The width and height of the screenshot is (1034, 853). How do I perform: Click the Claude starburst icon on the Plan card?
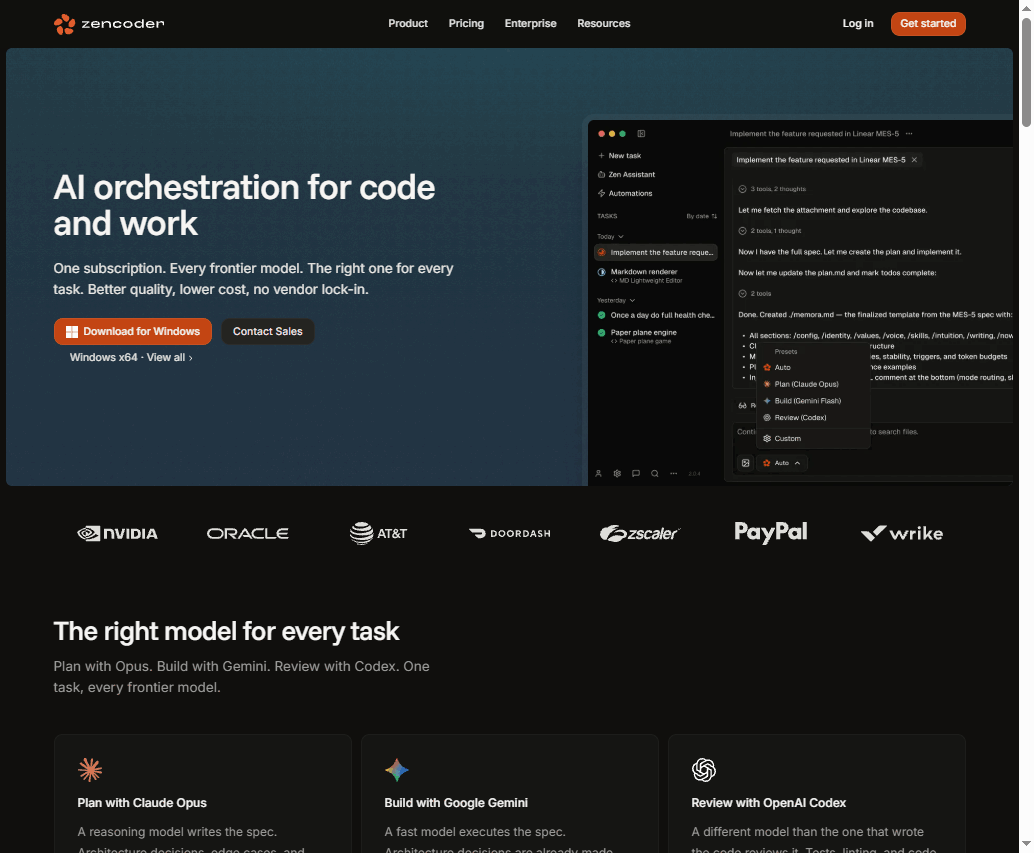pos(90,769)
